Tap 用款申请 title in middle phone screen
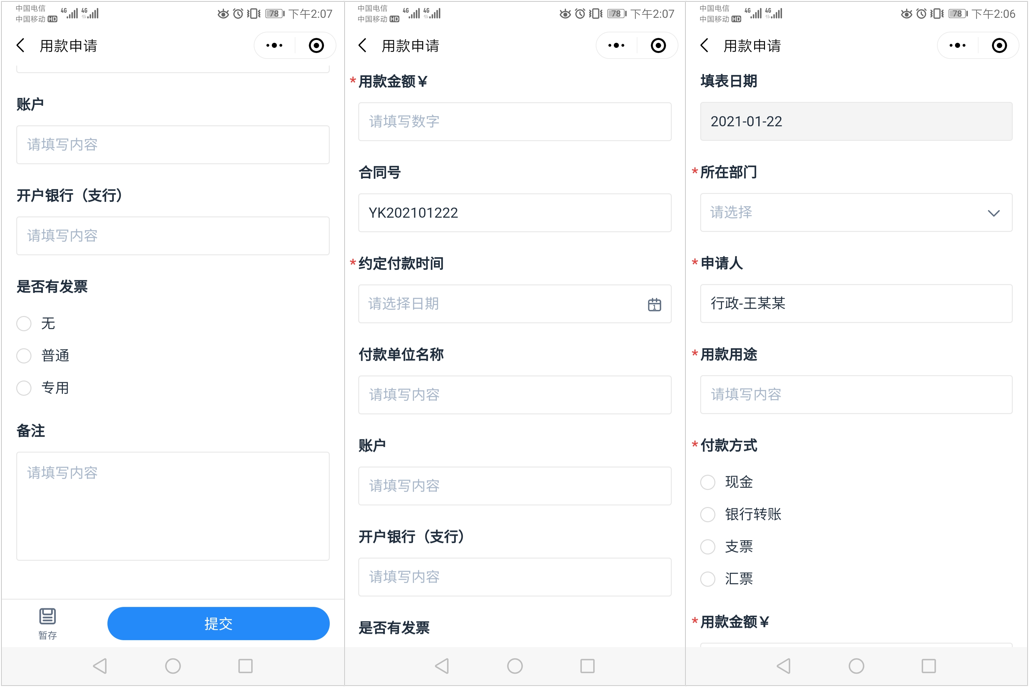1029x687 pixels. tap(410, 46)
